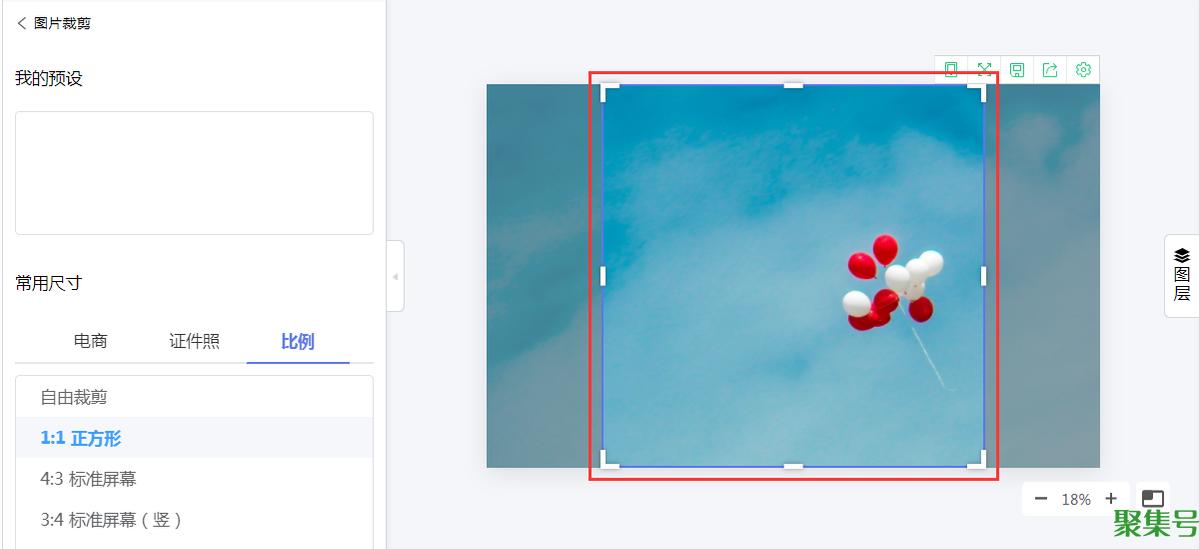Click the empty 我的预设 presets box
This screenshot has height=549, width=1200.
point(194,173)
